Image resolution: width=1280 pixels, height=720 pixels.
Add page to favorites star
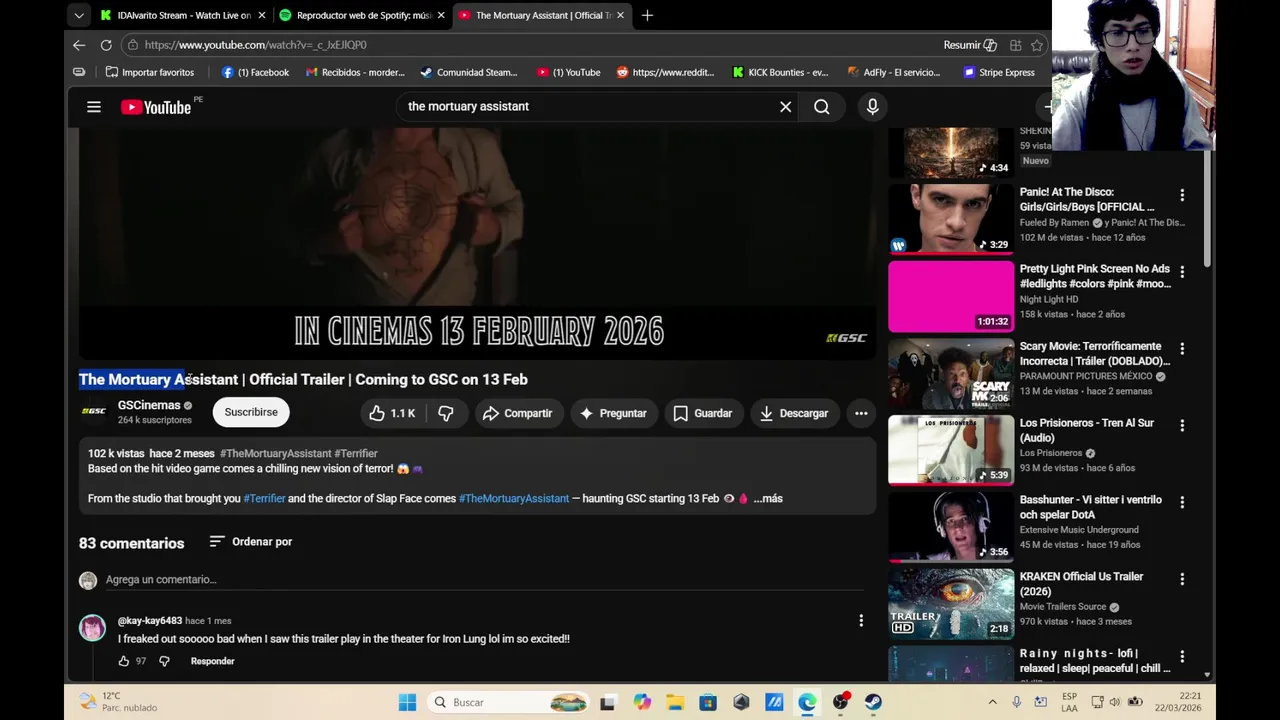pyautogui.click(x=1037, y=45)
